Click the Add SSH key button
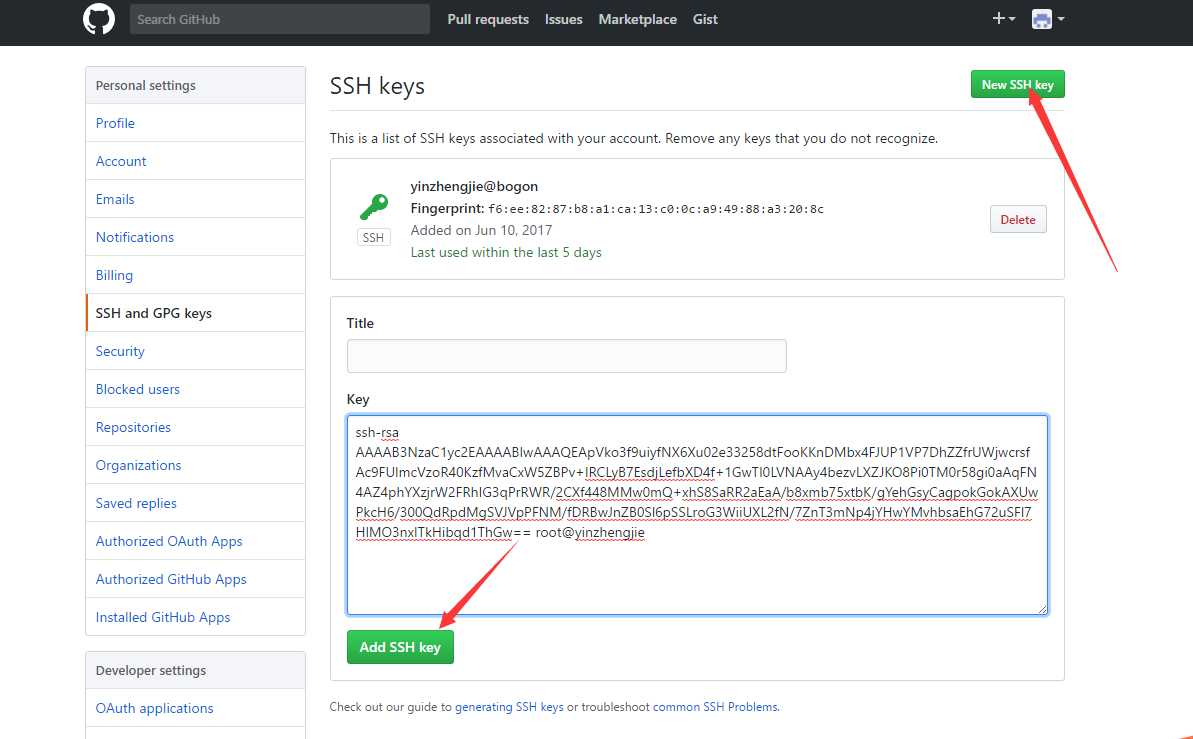 (x=400, y=647)
